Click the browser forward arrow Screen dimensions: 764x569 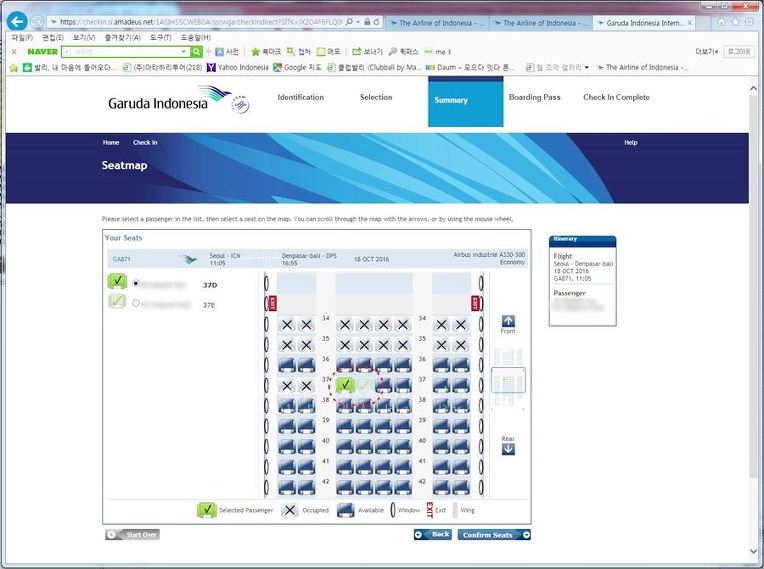(37, 22)
